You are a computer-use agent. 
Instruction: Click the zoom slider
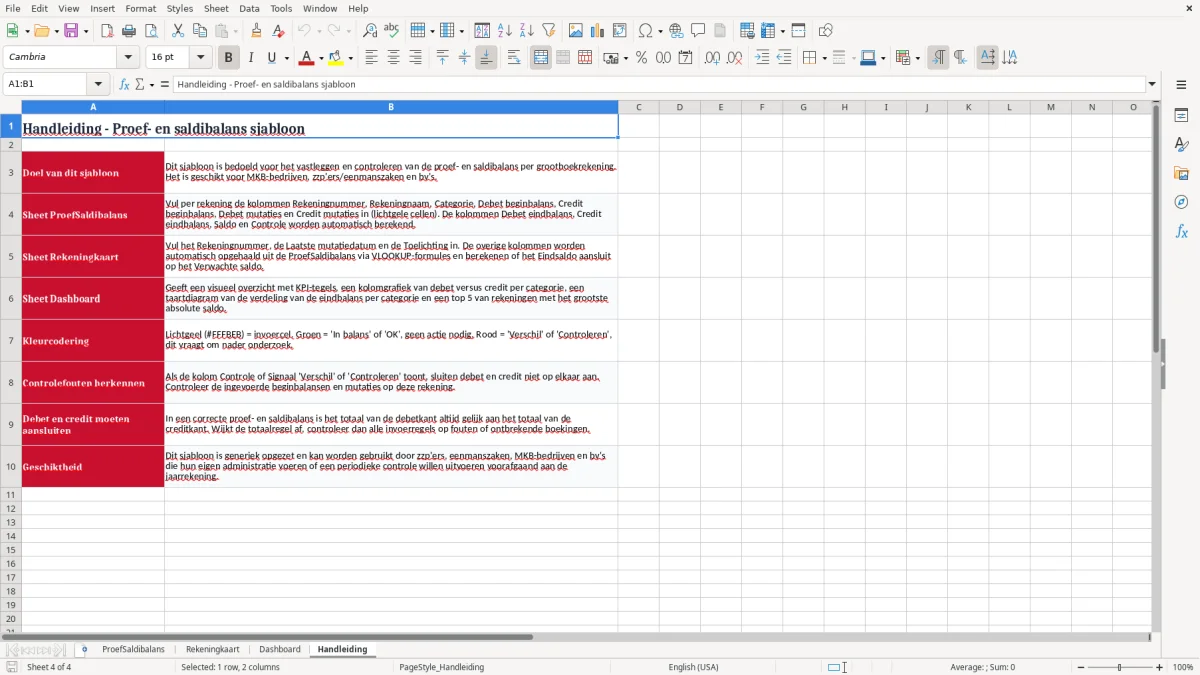tap(1119, 667)
